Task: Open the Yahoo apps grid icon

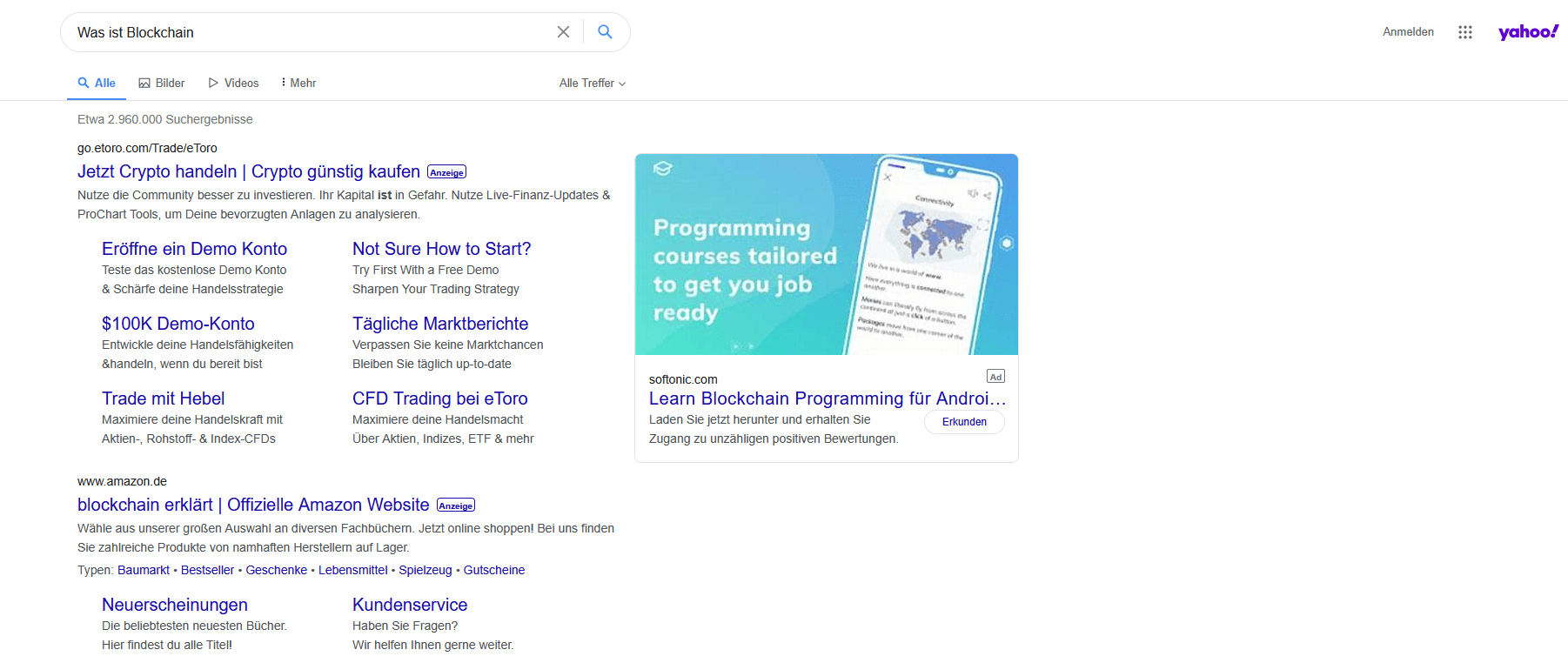Action: pyautogui.click(x=1465, y=32)
